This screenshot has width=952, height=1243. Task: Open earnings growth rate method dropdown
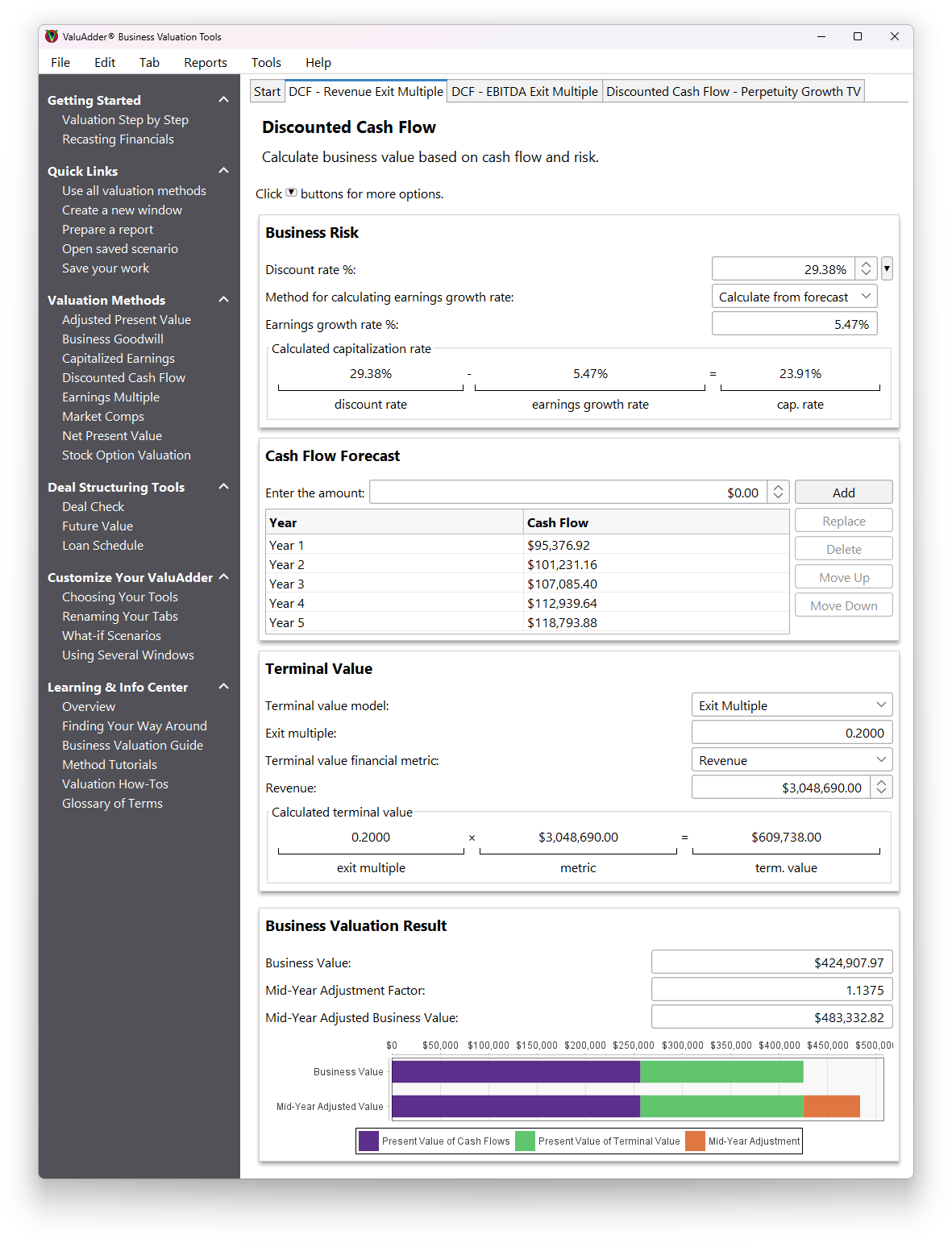[x=794, y=297]
